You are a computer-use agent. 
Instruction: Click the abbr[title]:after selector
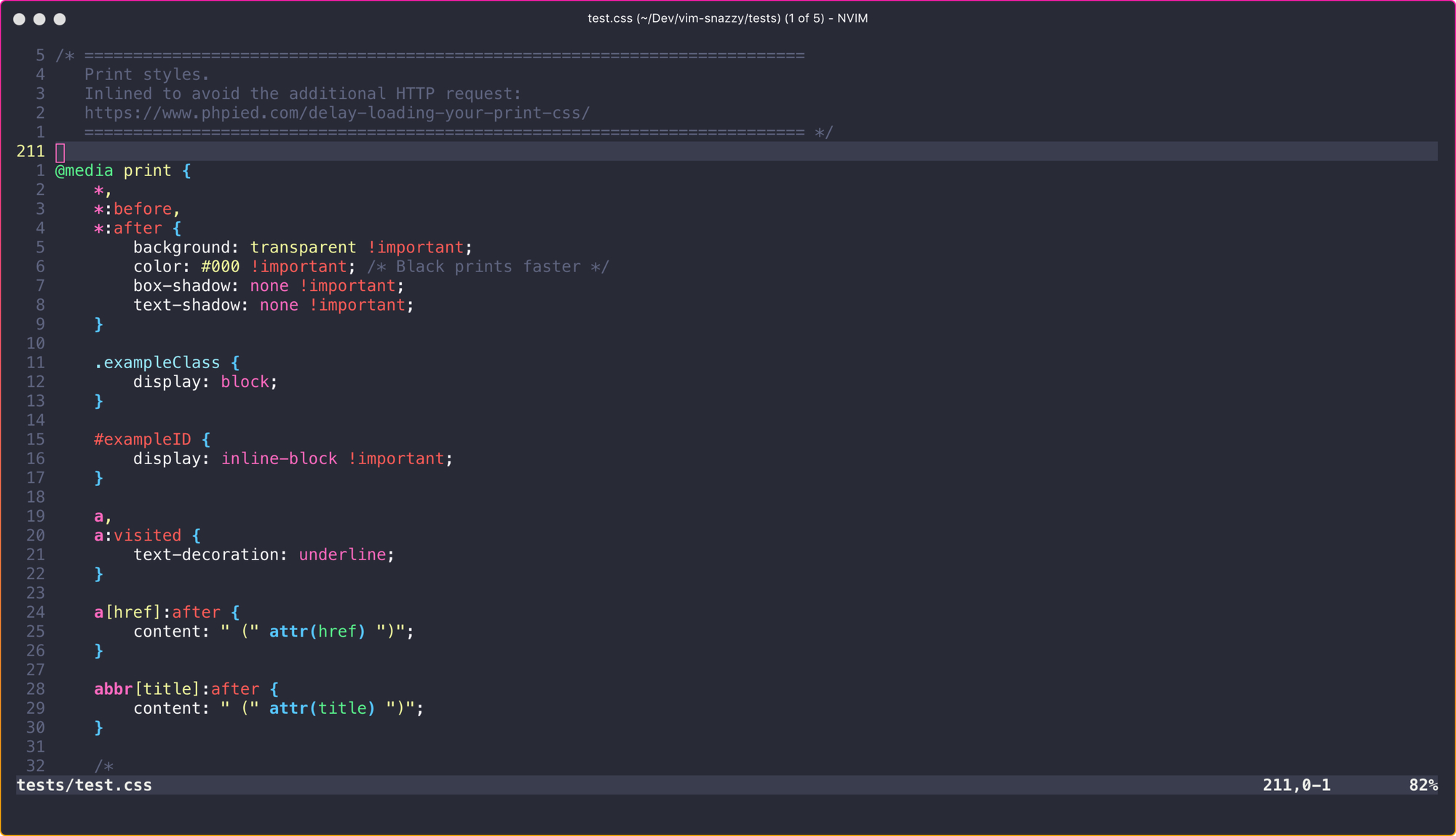[x=176, y=689]
